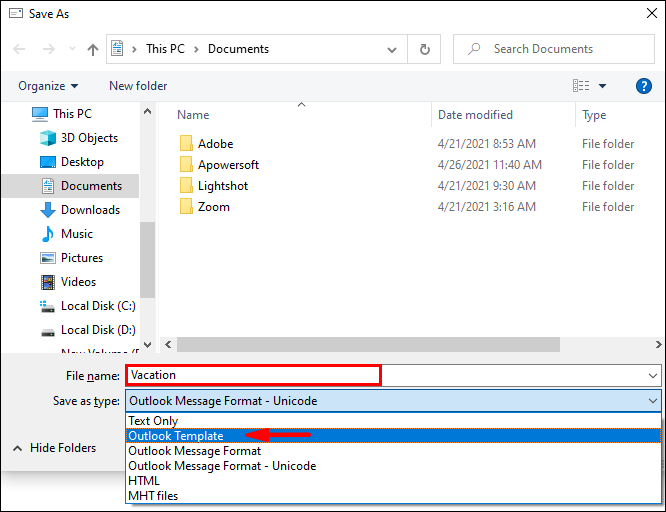The height and width of the screenshot is (512, 666).
Task: Click the Up one level arrow
Action: pyautogui.click(x=93, y=49)
